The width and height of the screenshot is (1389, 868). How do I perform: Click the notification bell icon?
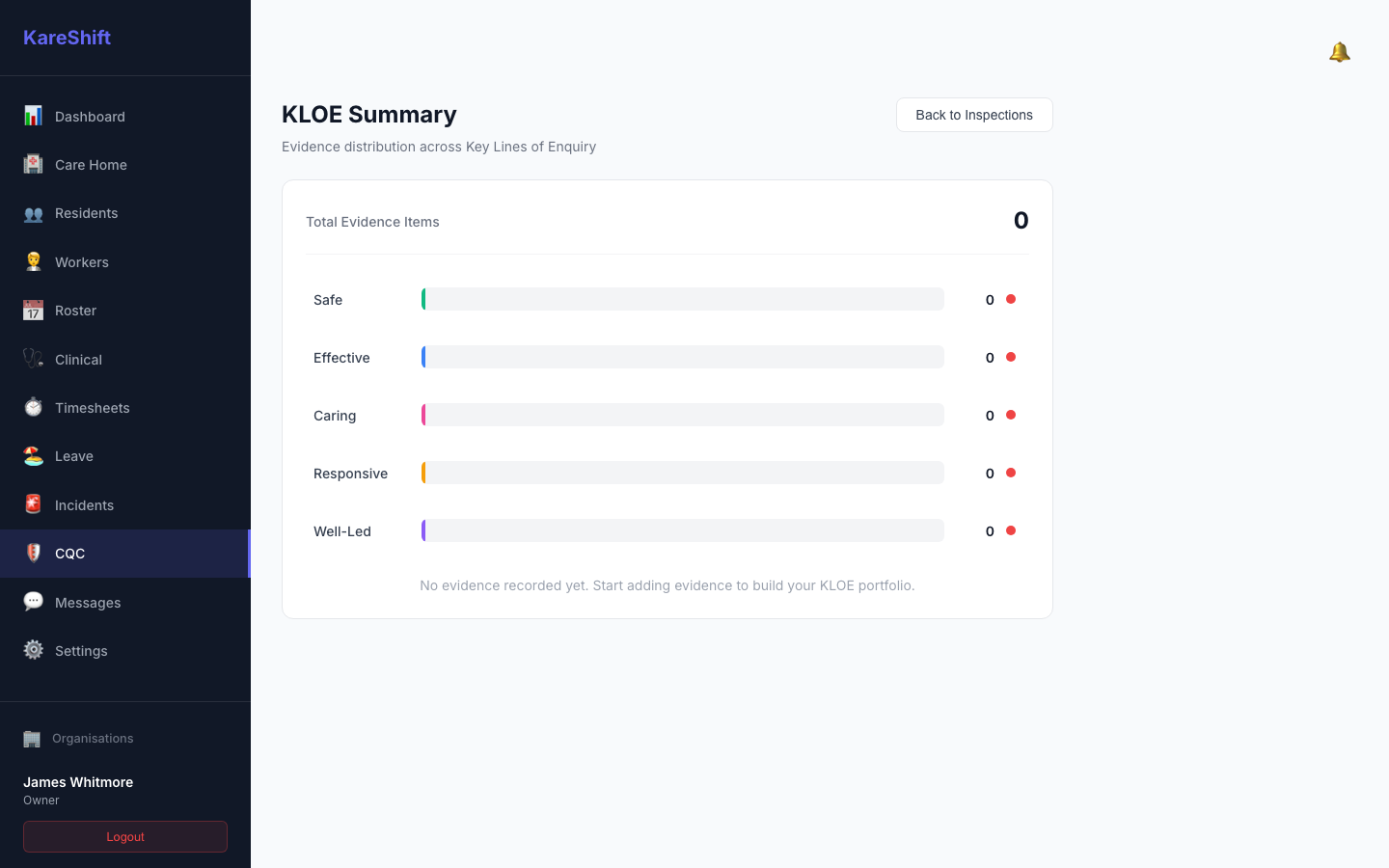pos(1339,52)
